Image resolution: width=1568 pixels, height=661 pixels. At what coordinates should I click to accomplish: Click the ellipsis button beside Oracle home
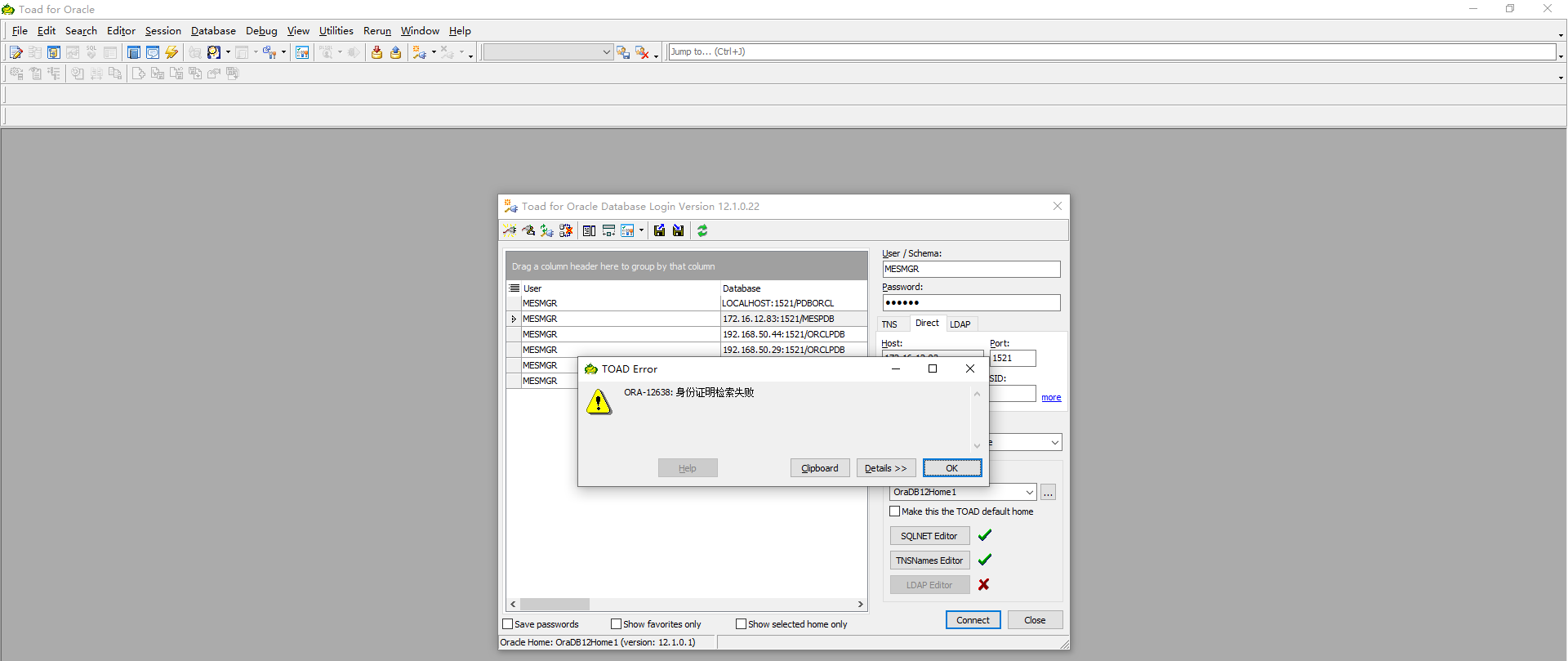[x=1048, y=492]
